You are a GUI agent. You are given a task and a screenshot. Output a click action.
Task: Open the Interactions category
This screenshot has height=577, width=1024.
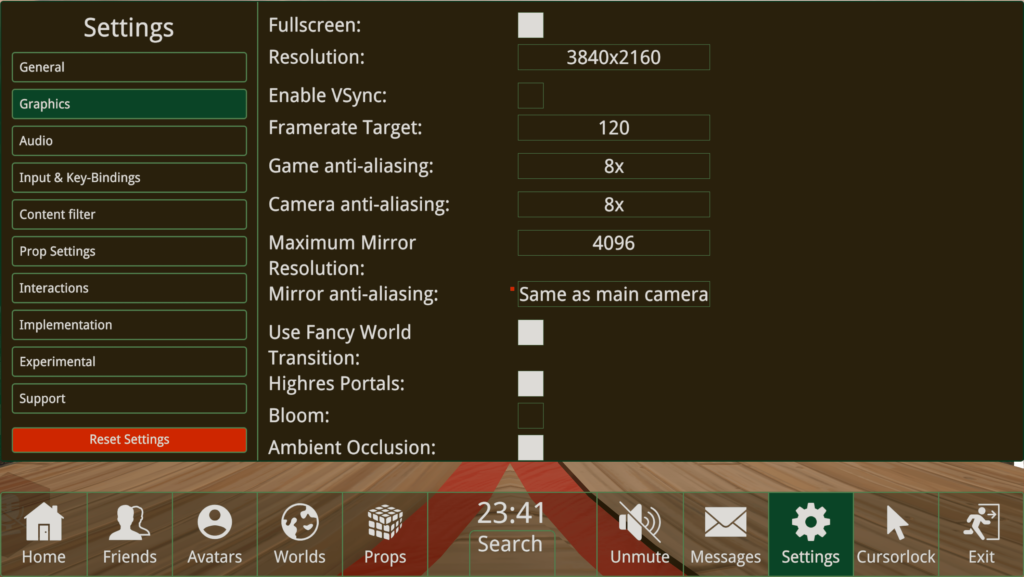(x=129, y=288)
